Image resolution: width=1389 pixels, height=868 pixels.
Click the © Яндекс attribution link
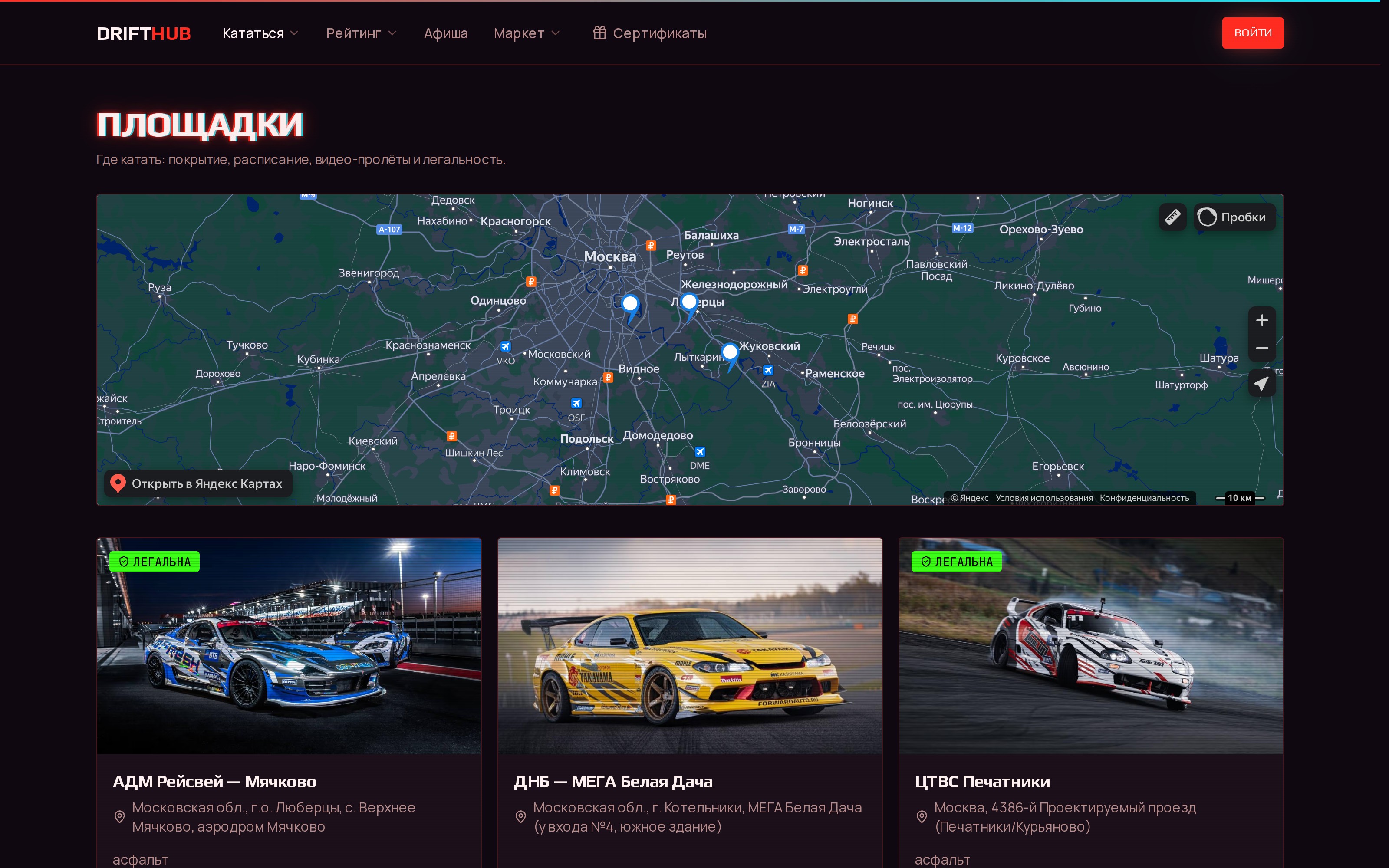(x=969, y=498)
